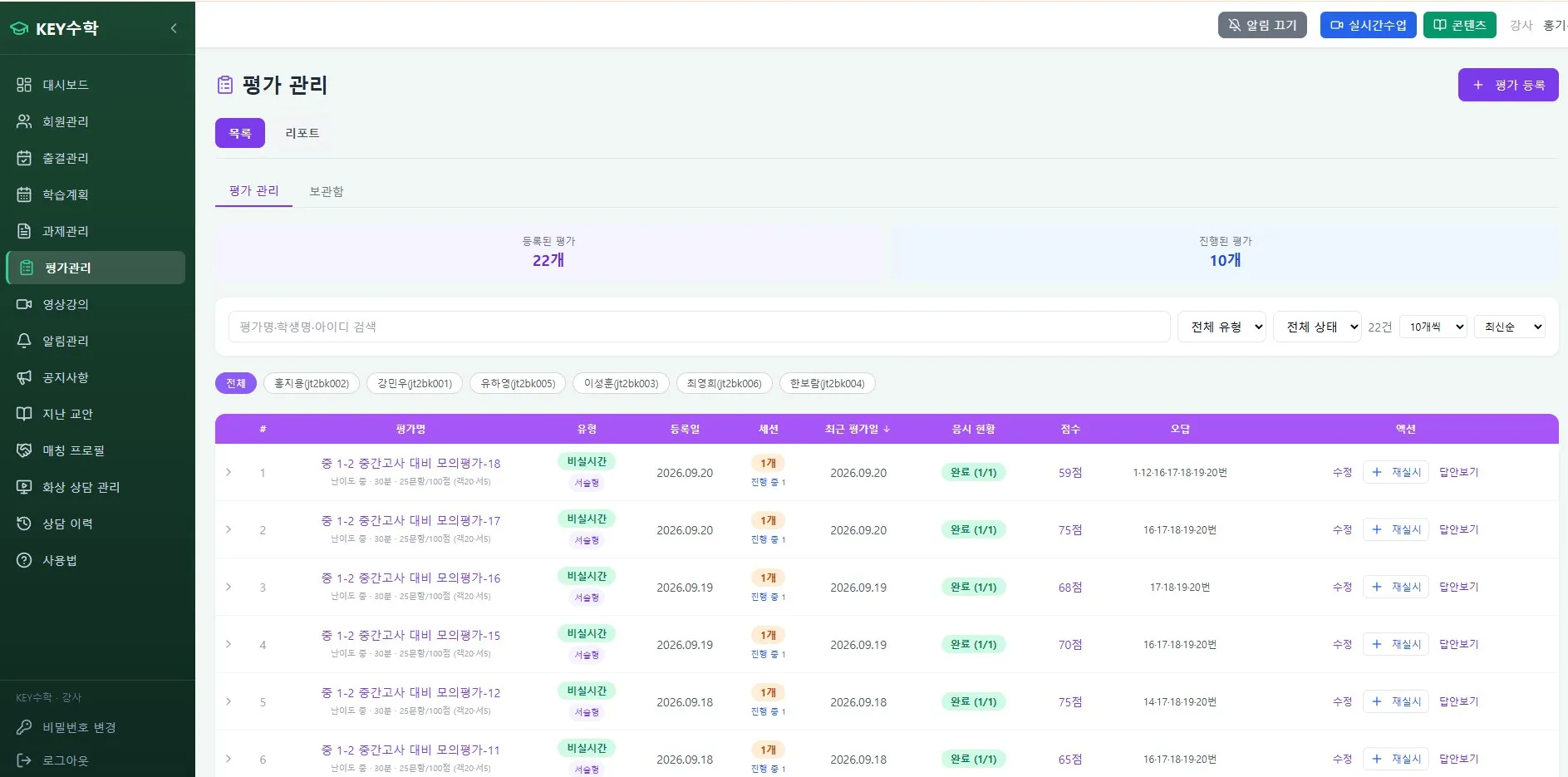This screenshot has width=1568, height=777.
Task: Click 알림 끄기 button
Action: pos(1262,25)
